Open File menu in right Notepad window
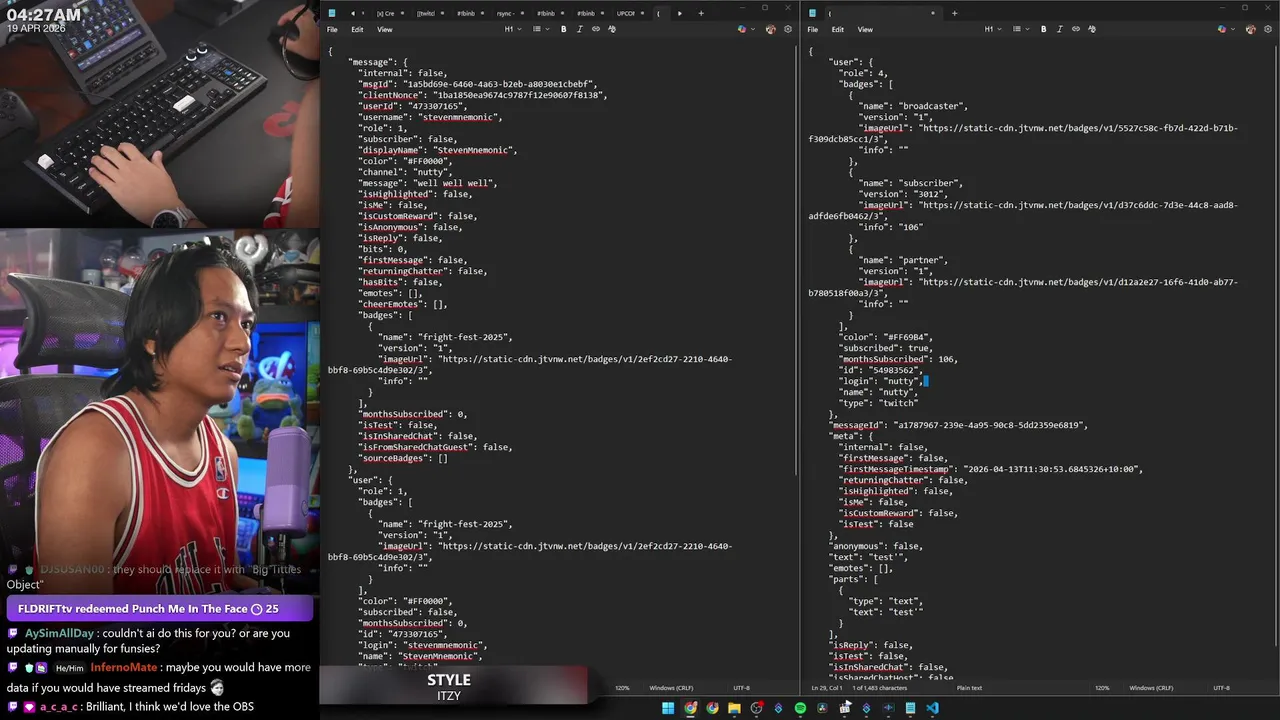The height and width of the screenshot is (720, 1280). 812,29
